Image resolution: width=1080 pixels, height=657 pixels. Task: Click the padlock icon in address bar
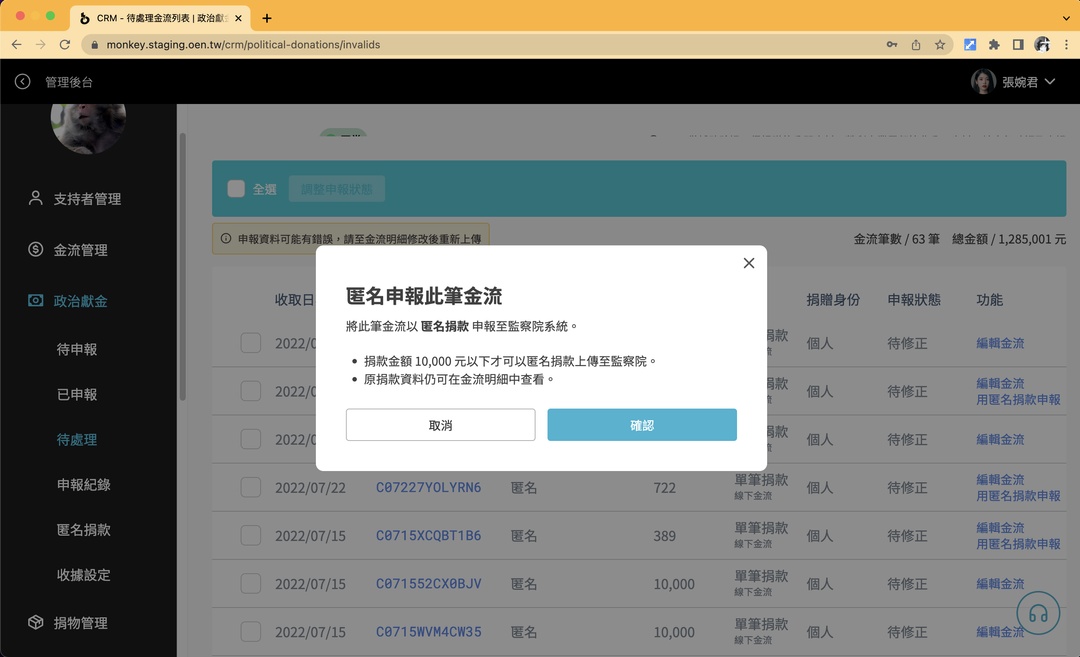(x=93, y=44)
